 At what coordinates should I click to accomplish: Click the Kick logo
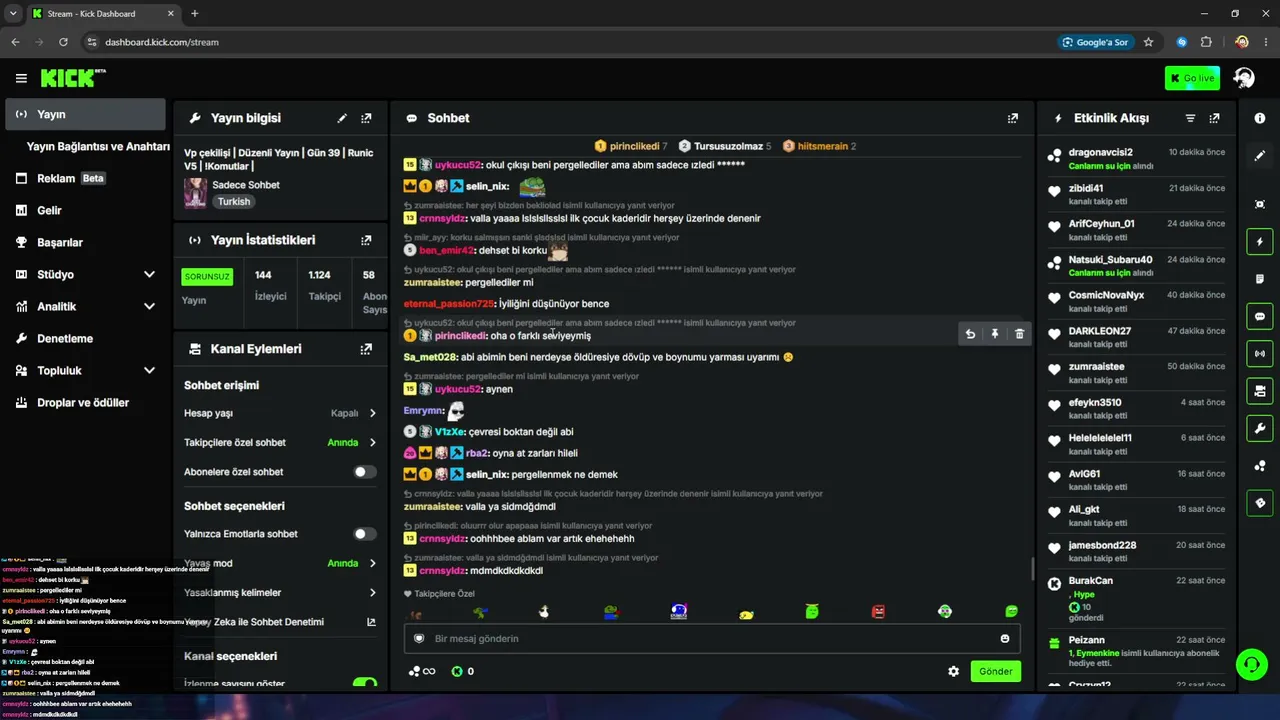(73, 78)
